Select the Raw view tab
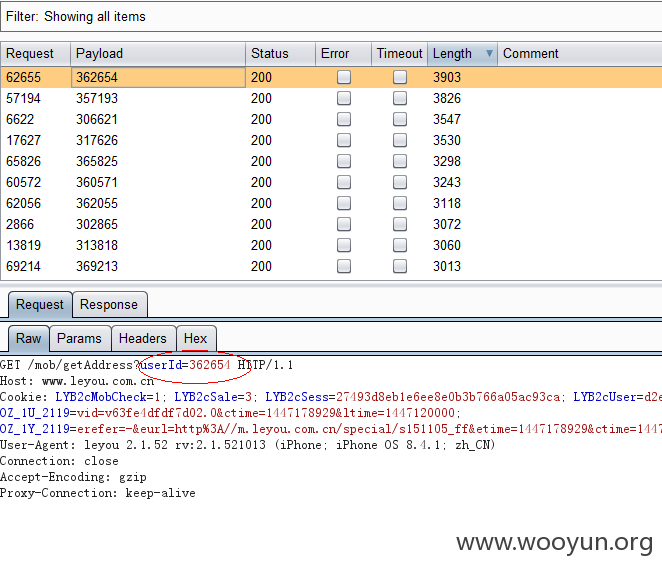The width and height of the screenshot is (662, 571). pyautogui.click(x=29, y=338)
